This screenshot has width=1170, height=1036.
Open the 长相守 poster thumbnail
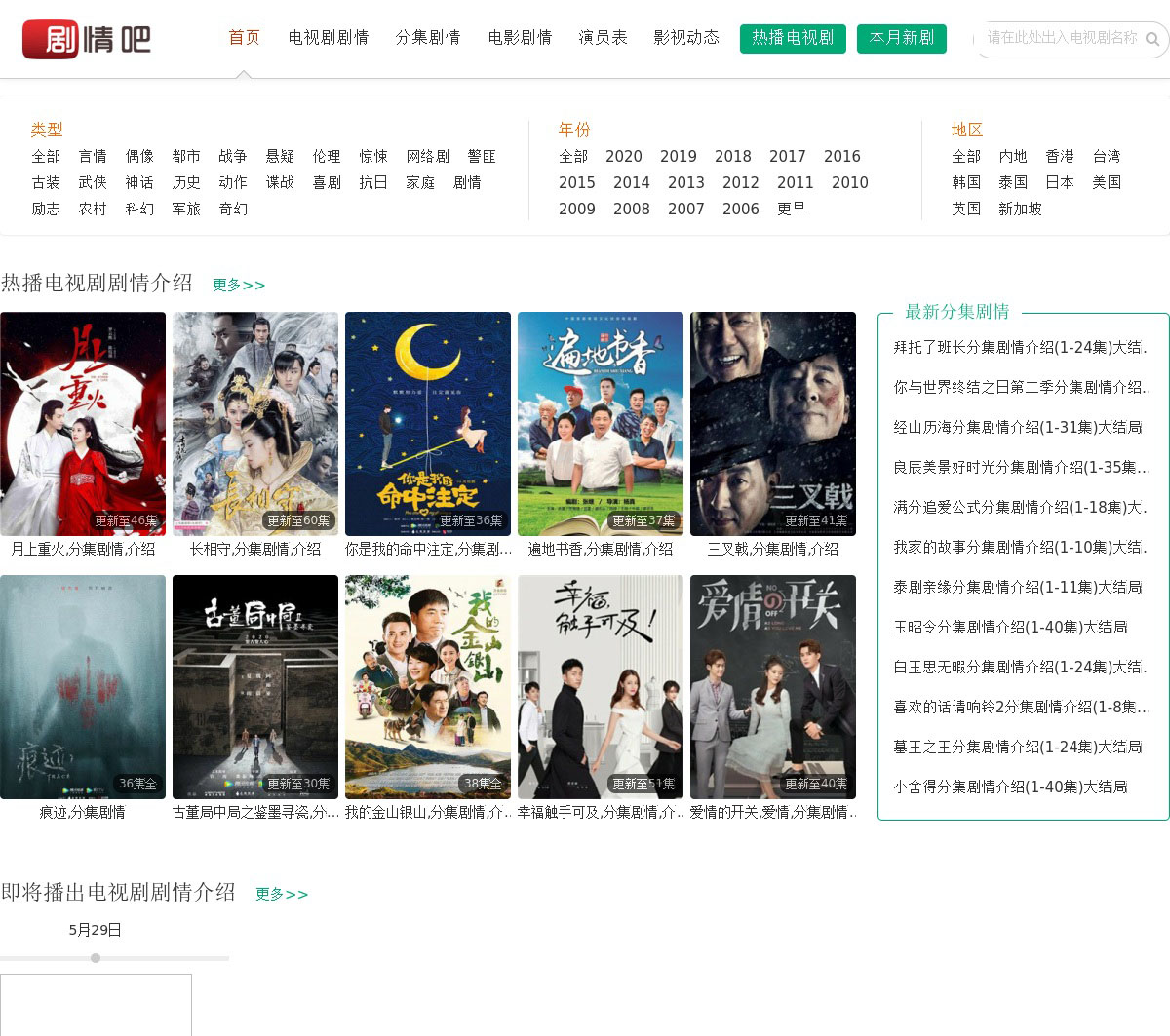pyautogui.click(x=255, y=424)
